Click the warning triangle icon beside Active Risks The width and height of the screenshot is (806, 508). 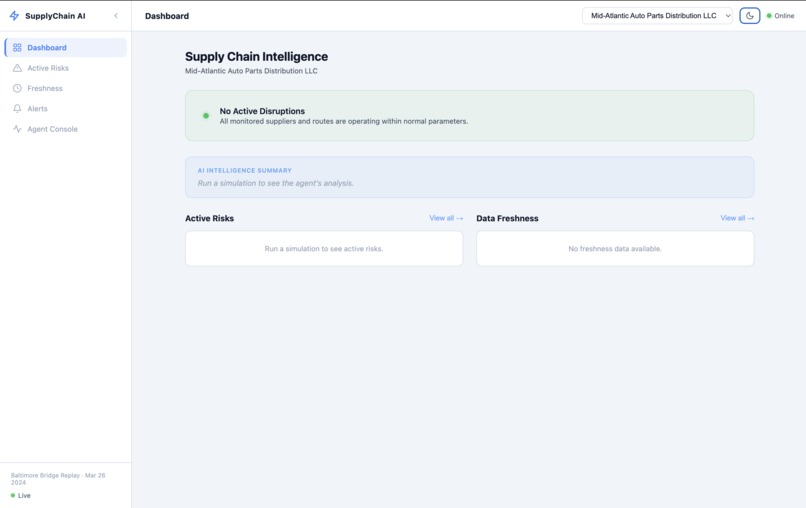[17, 68]
